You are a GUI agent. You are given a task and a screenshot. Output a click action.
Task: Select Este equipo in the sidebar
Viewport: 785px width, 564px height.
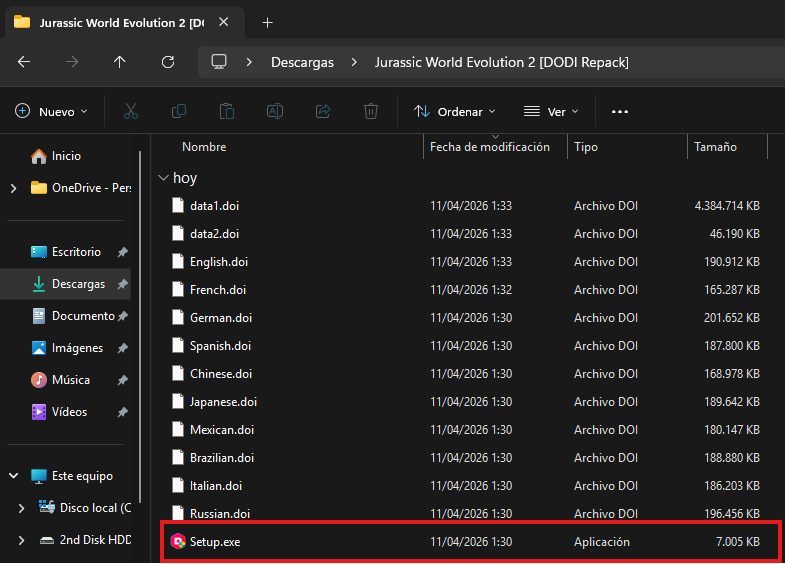point(72,476)
